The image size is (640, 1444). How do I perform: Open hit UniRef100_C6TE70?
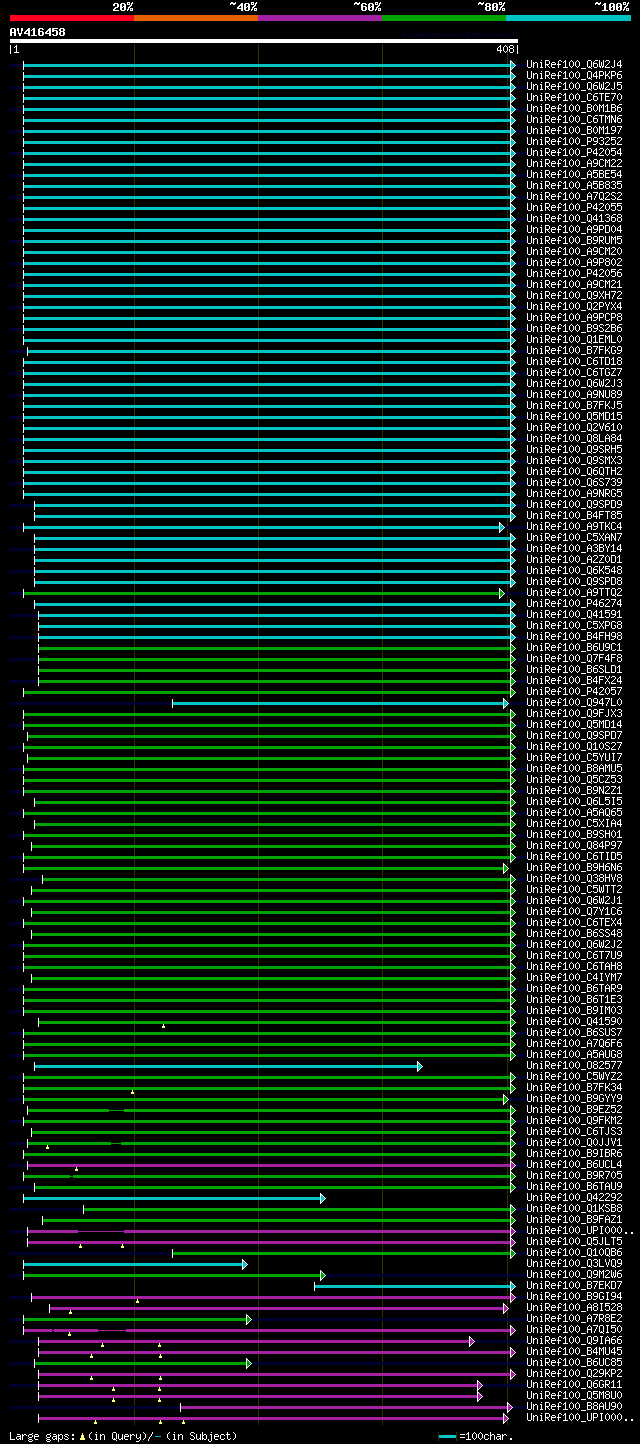[574, 98]
